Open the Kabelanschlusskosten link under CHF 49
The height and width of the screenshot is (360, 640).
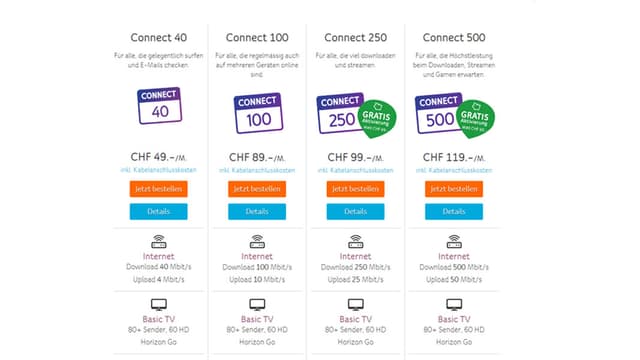pyautogui.click(x=158, y=170)
